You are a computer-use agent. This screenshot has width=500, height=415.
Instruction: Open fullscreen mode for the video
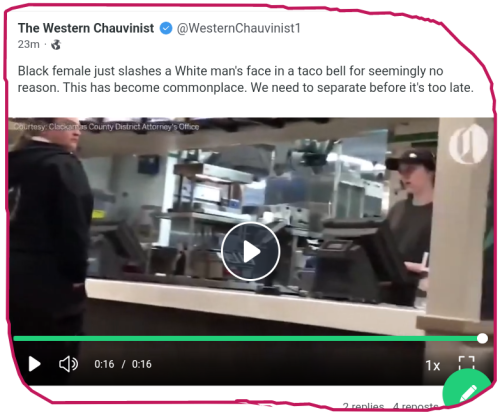pyautogui.click(x=466, y=363)
